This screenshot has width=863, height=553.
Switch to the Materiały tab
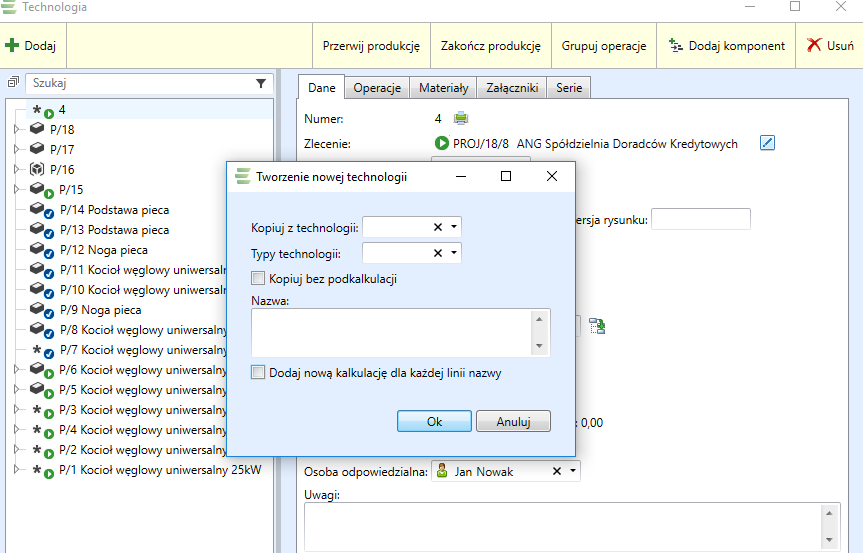443,88
